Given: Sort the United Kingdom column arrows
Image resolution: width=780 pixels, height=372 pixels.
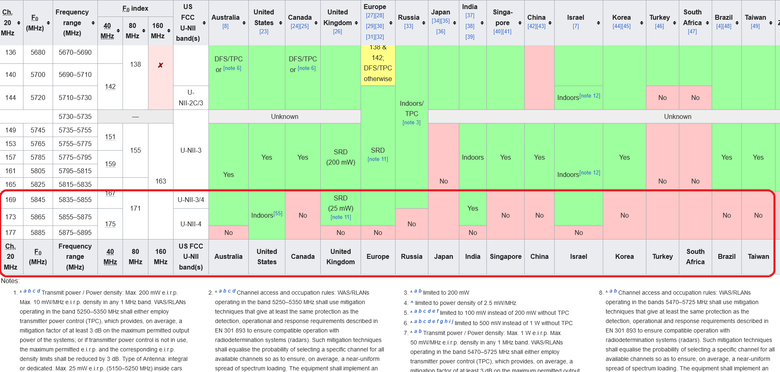Looking at the screenshot, I should 355,23.
